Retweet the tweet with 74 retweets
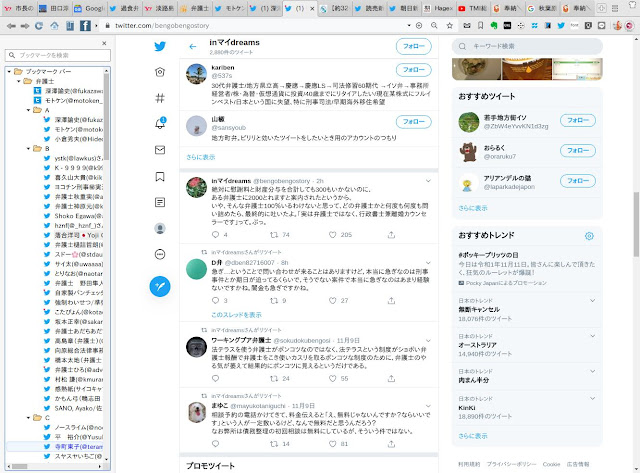This screenshot has height=473, width=640. point(274,235)
